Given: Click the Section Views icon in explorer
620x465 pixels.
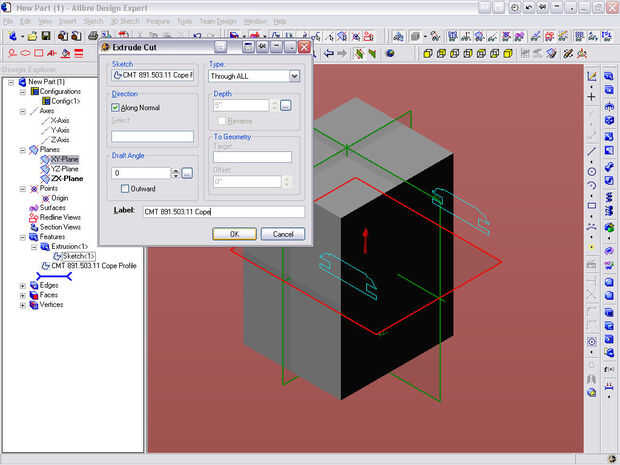Looking at the screenshot, I should click(32, 227).
